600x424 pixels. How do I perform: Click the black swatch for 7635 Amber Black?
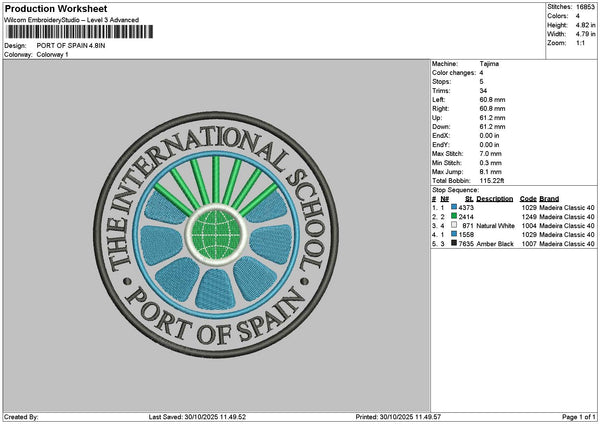pyautogui.click(x=454, y=243)
